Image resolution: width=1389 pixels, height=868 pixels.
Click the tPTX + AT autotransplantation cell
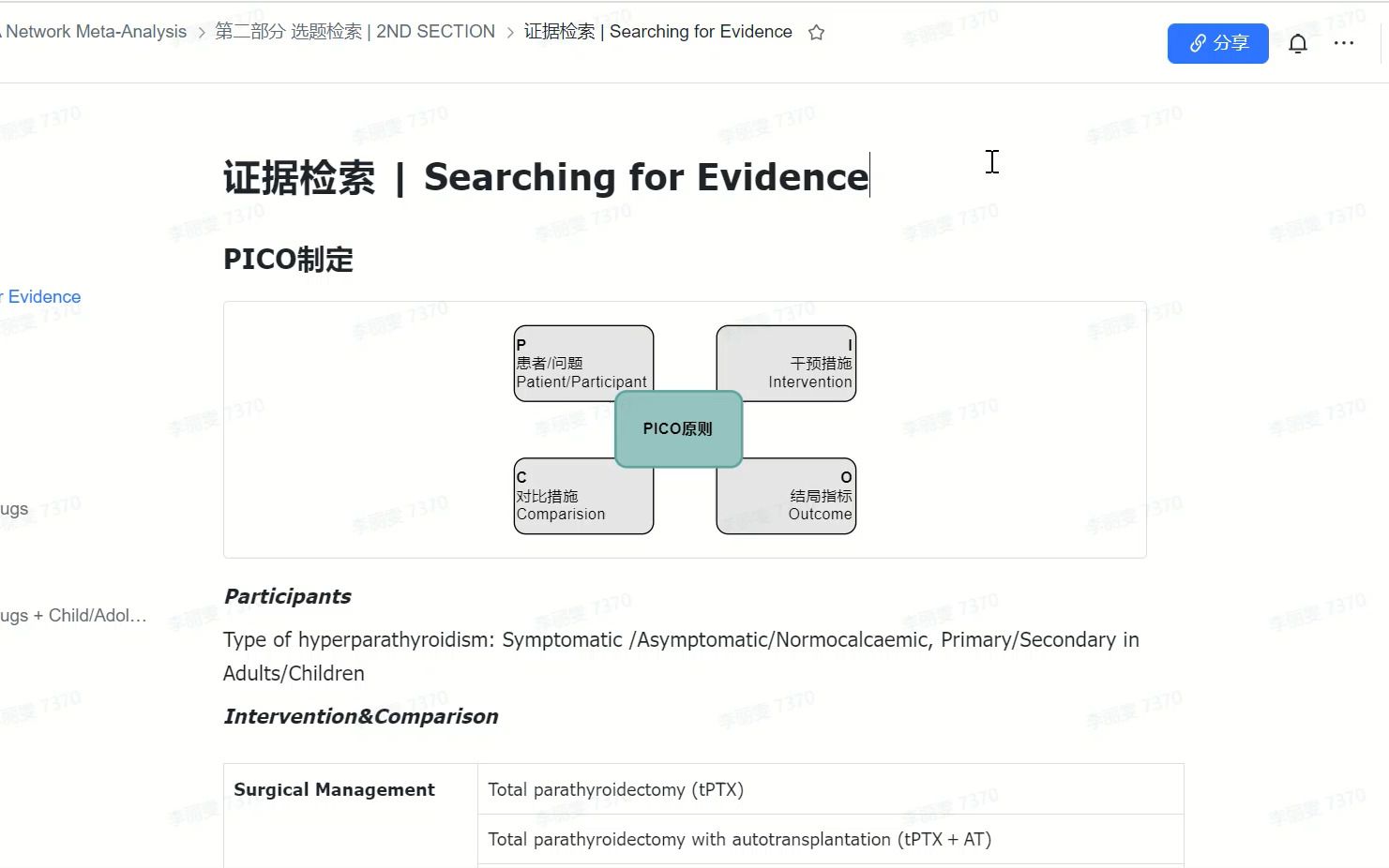830,839
